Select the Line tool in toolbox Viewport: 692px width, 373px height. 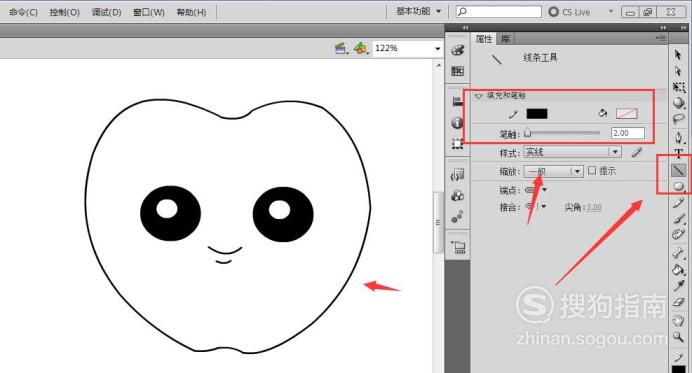[679, 170]
